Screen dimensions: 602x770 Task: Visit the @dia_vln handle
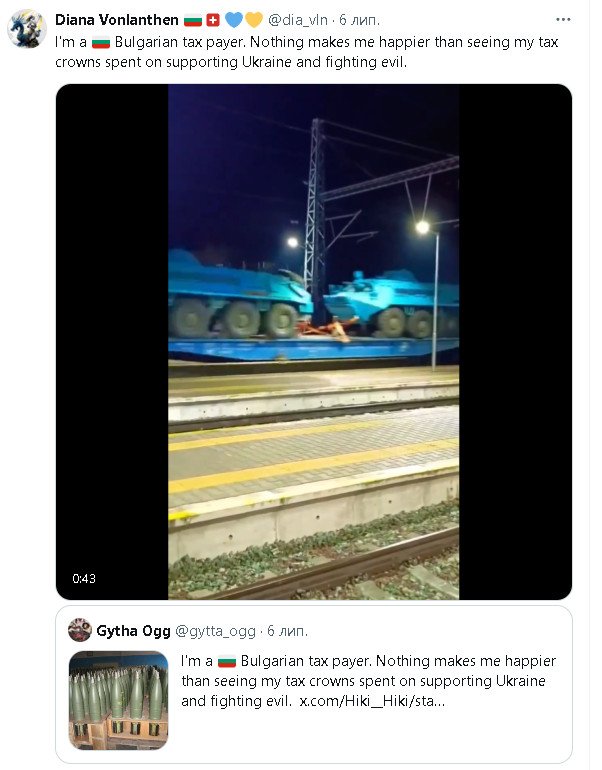click(x=299, y=20)
